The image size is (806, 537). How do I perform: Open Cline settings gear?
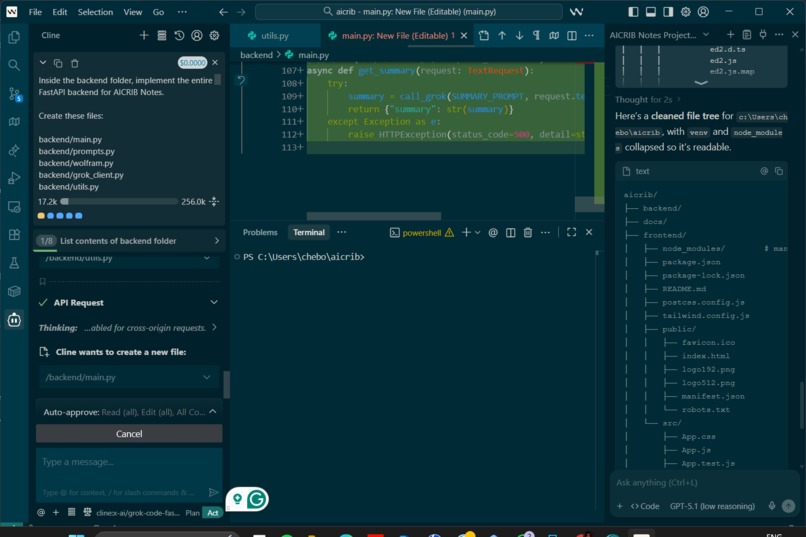(214, 35)
